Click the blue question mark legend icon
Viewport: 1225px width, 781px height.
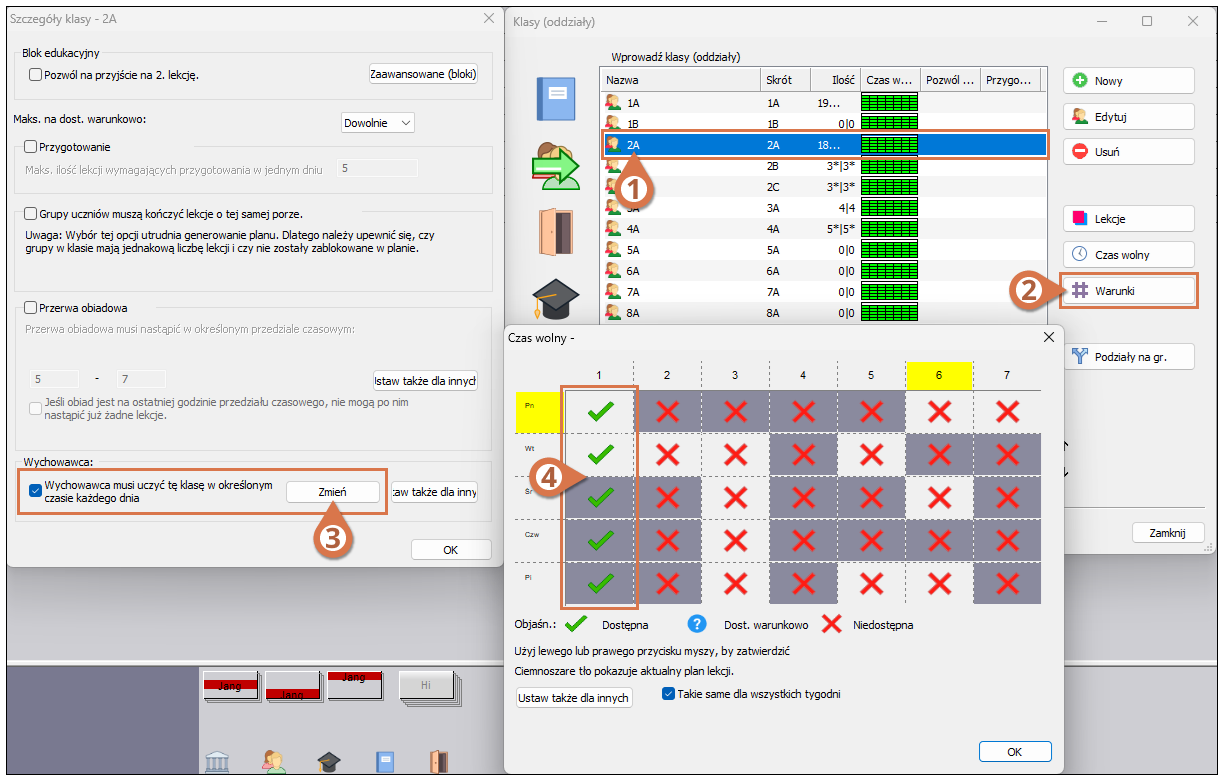[699, 624]
